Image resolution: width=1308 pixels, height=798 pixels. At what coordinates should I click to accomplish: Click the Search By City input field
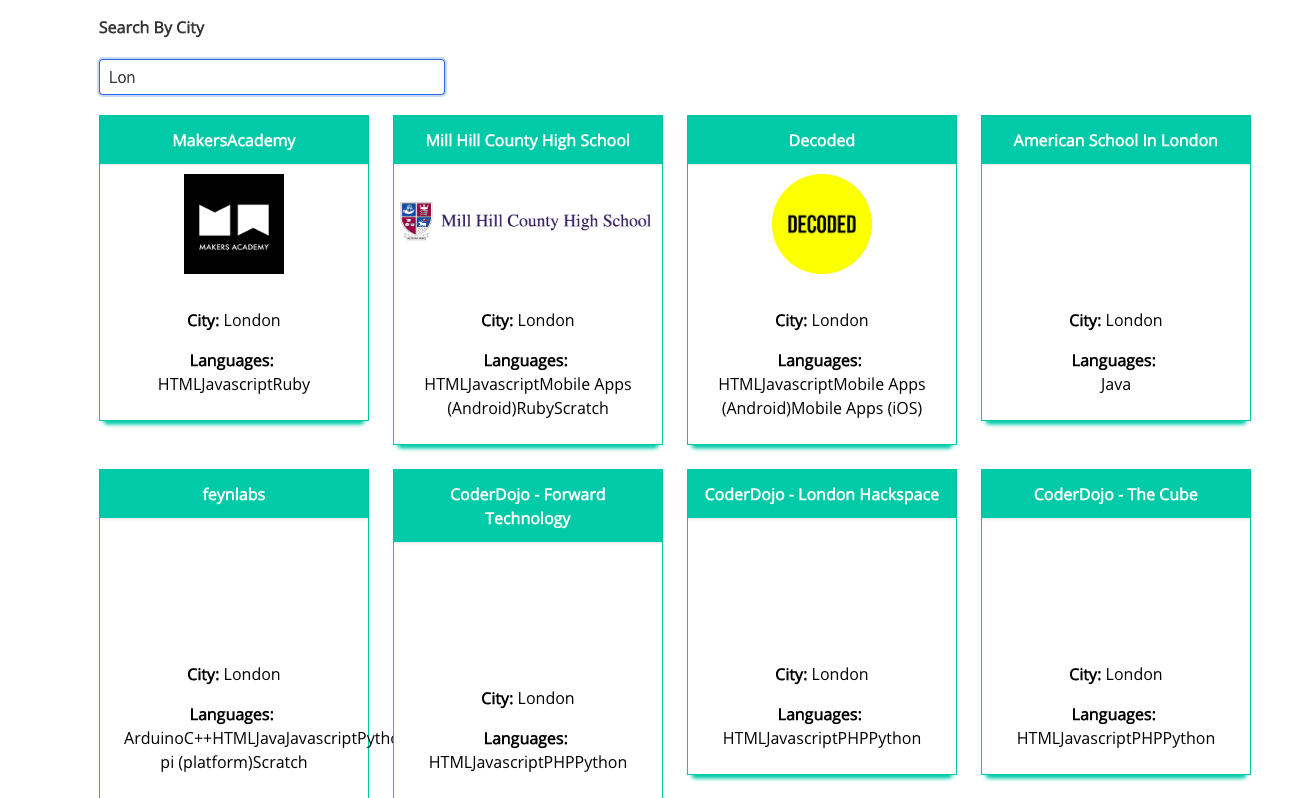(272, 77)
